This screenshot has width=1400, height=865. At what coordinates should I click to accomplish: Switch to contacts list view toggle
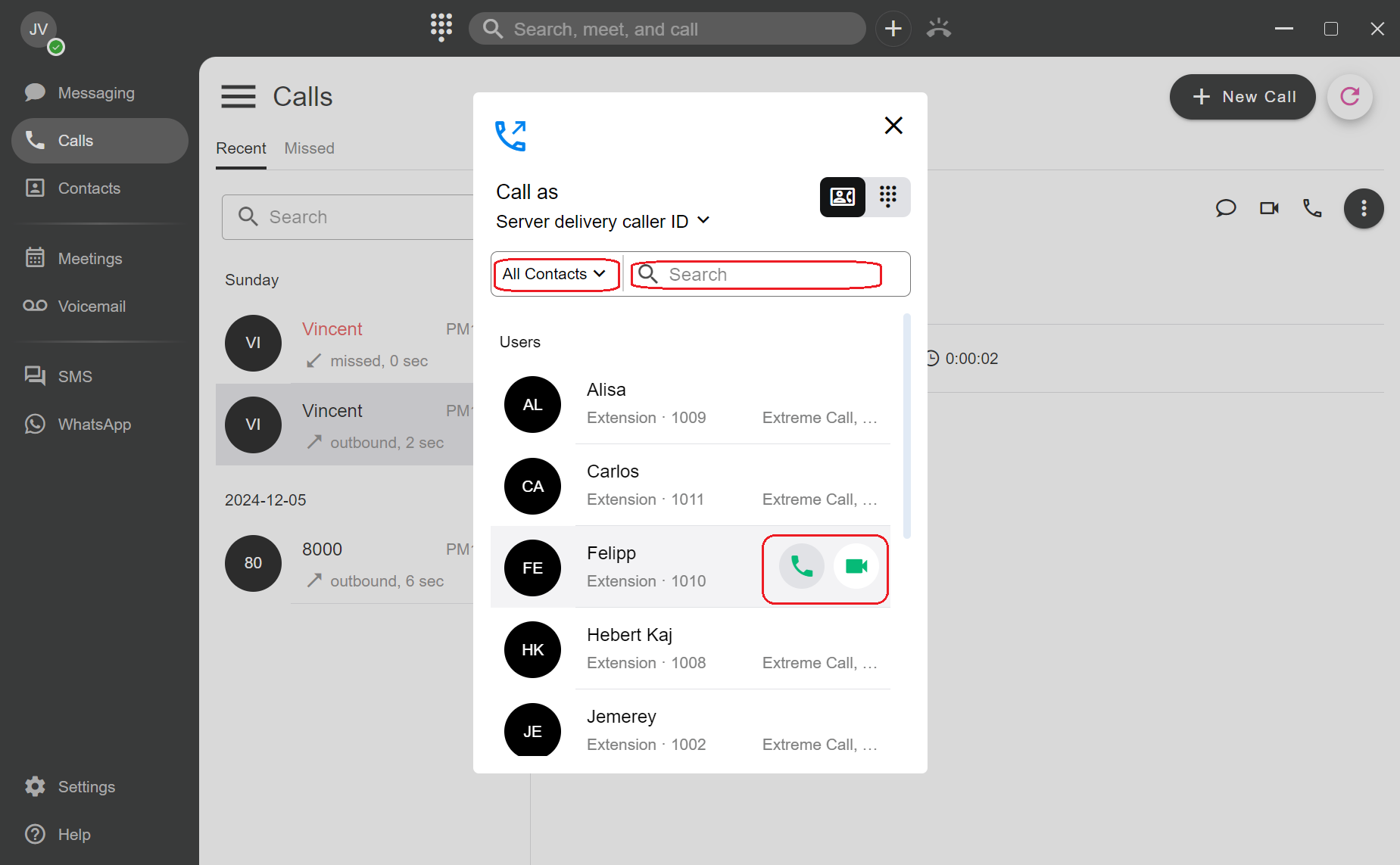[843, 197]
